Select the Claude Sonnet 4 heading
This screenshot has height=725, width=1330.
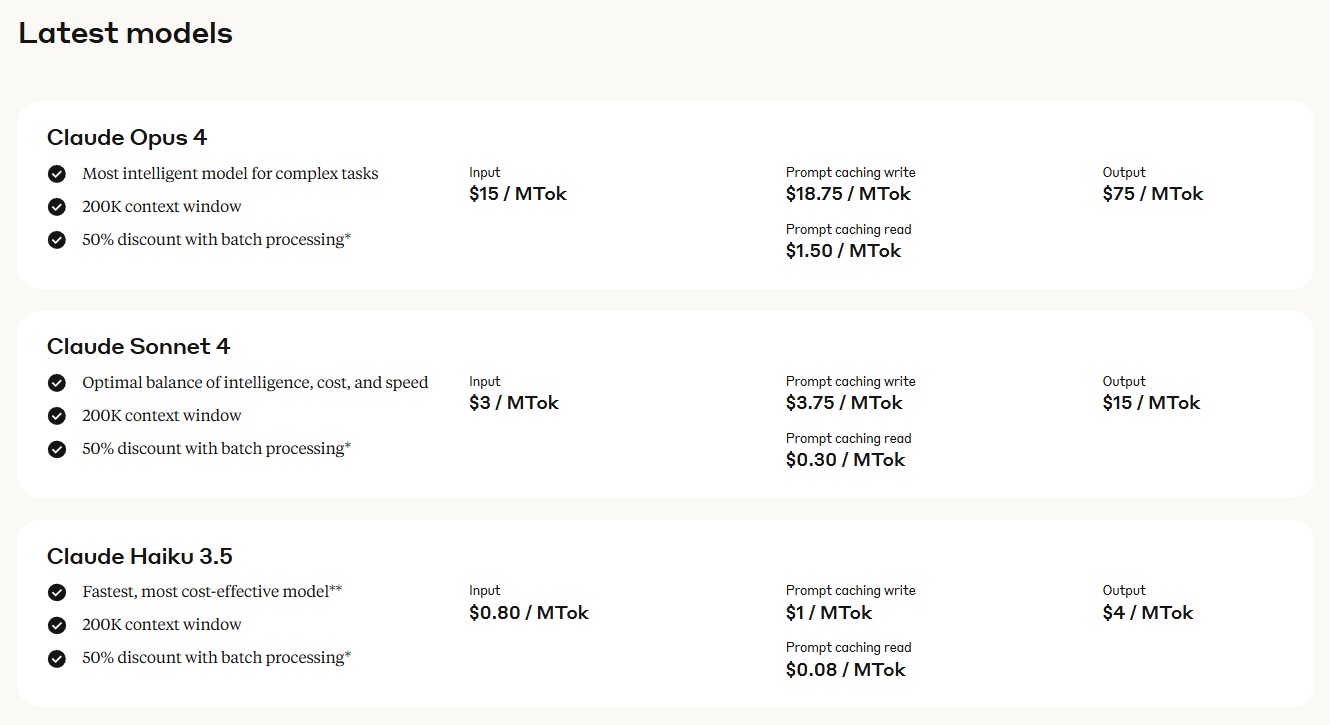click(138, 346)
